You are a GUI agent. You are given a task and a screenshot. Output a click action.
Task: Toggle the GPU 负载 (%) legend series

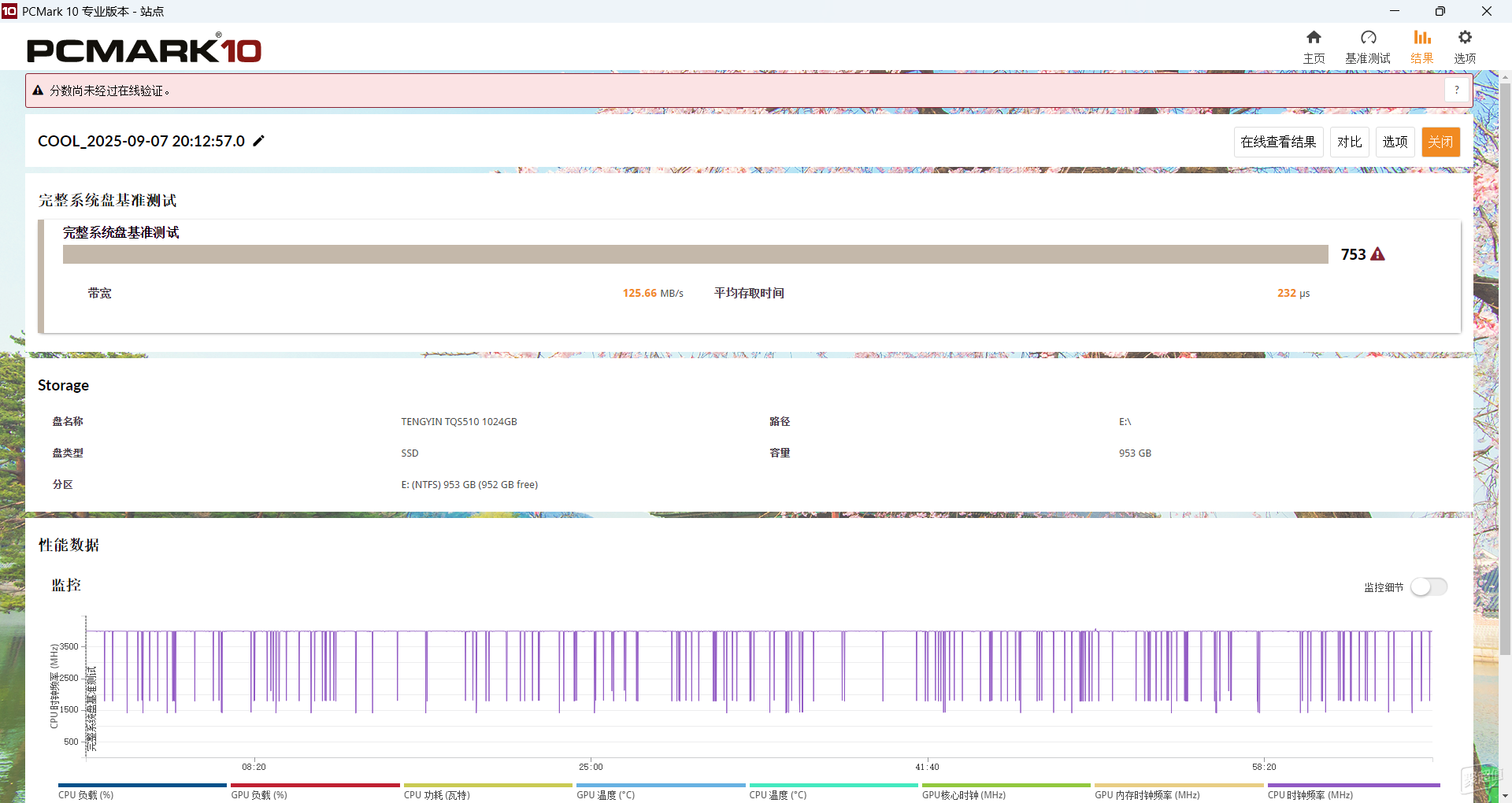(x=259, y=794)
